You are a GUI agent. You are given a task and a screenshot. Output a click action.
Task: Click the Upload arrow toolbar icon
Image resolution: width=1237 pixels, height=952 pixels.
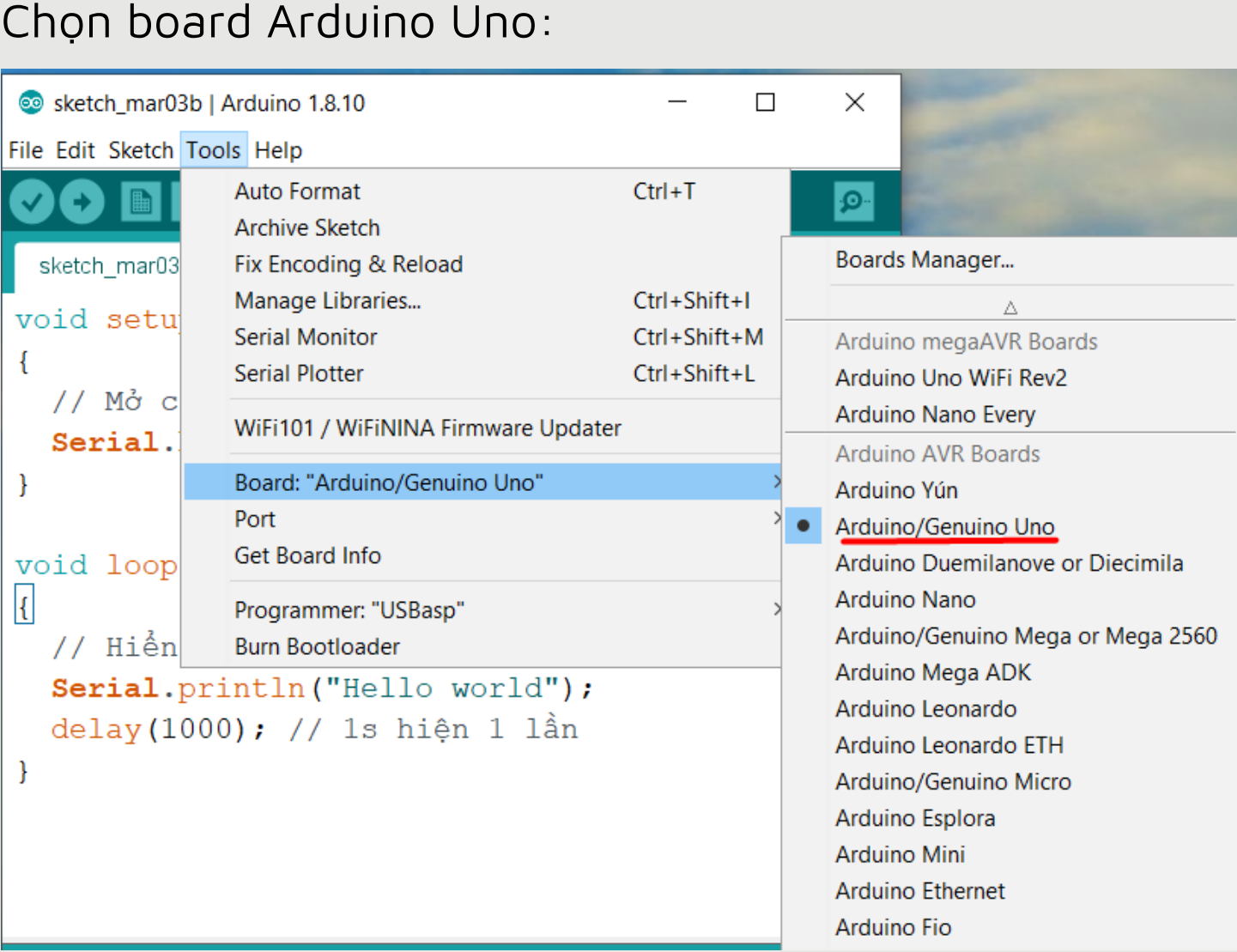coord(82,203)
